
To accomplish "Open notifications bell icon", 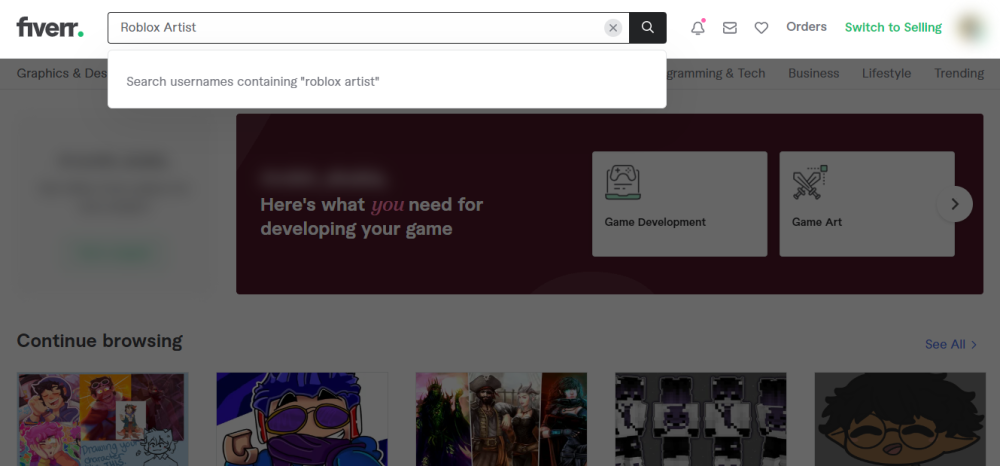I will pos(698,27).
